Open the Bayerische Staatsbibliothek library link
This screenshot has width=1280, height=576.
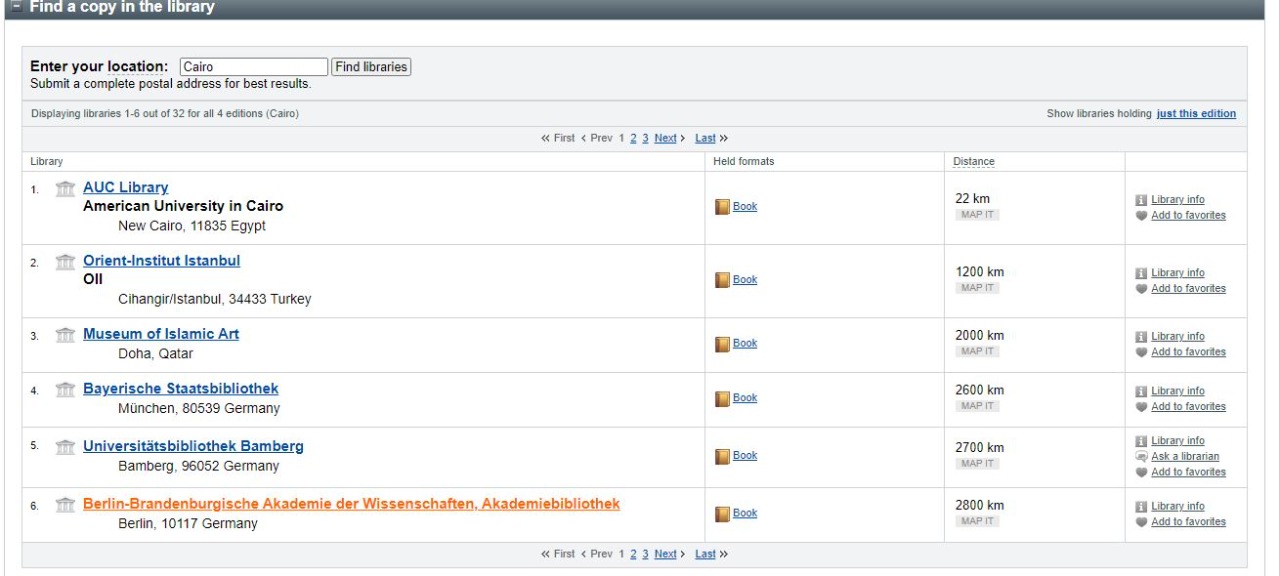180,389
